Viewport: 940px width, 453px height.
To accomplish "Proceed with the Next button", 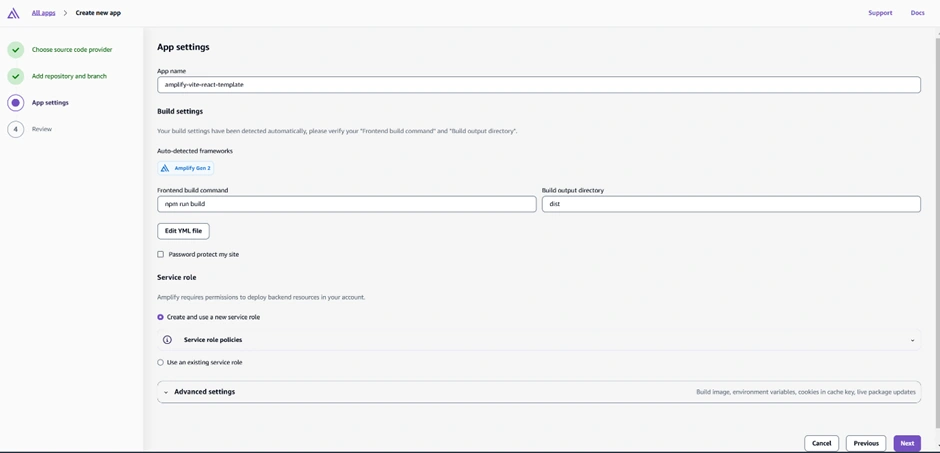I will pos(907,443).
